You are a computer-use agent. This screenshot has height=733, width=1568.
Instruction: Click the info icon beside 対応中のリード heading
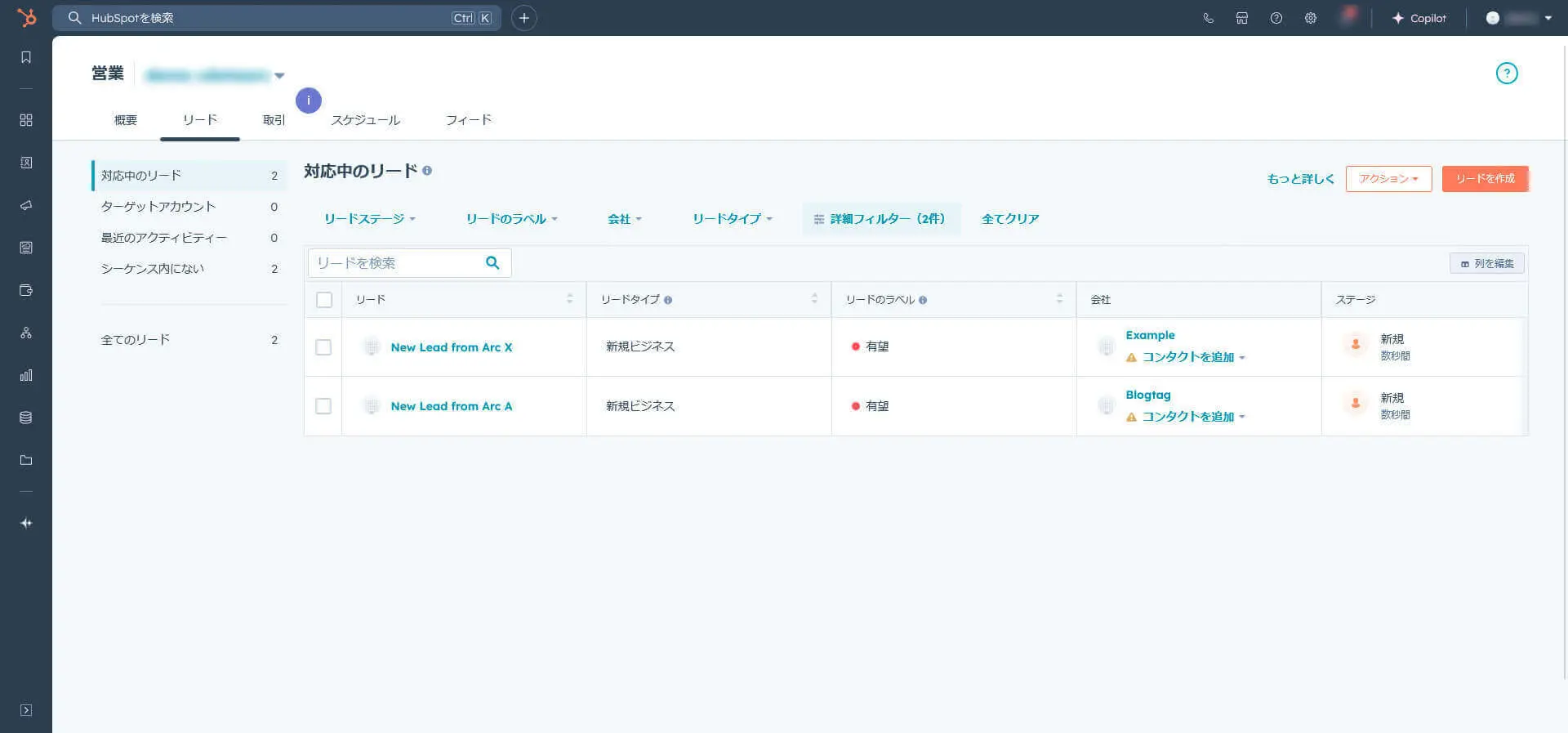coord(427,171)
